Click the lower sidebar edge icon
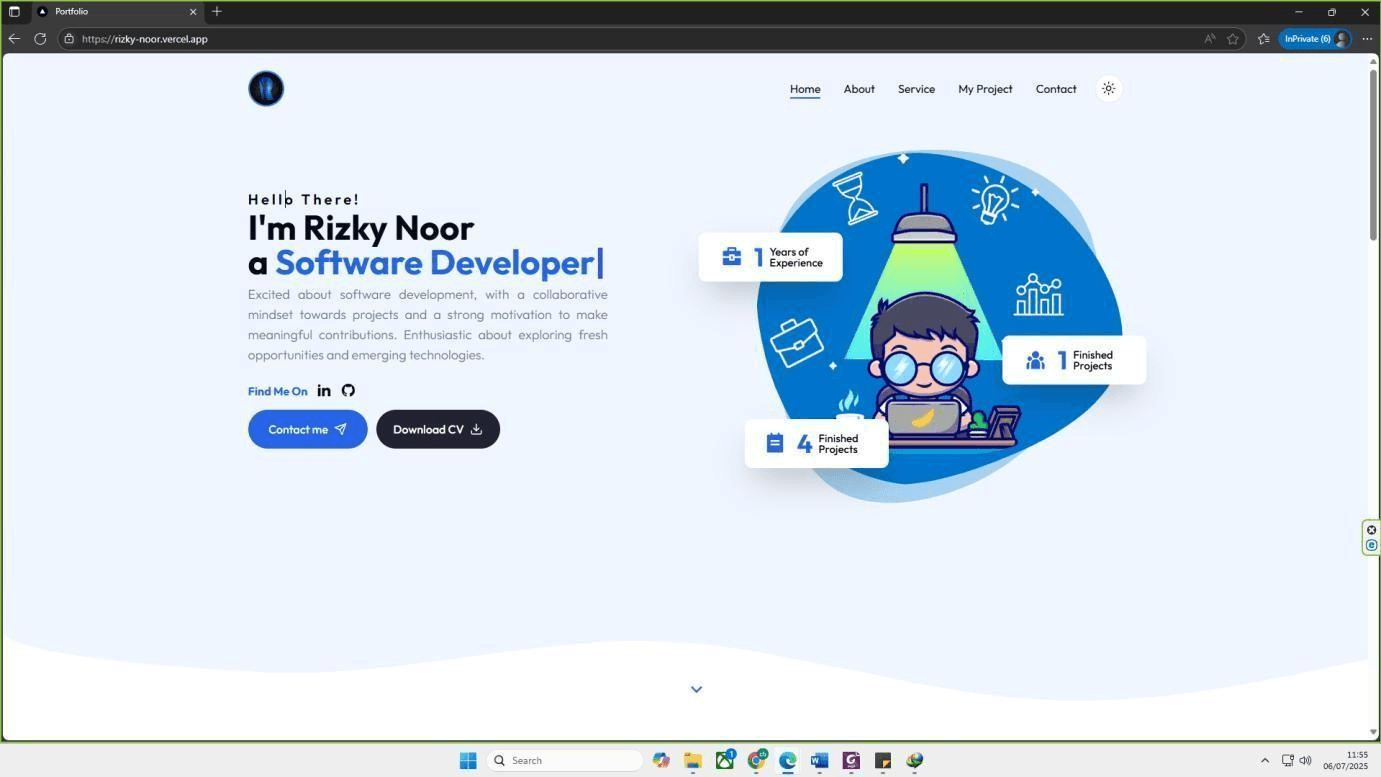This screenshot has width=1381, height=777. pos(1372,546)
